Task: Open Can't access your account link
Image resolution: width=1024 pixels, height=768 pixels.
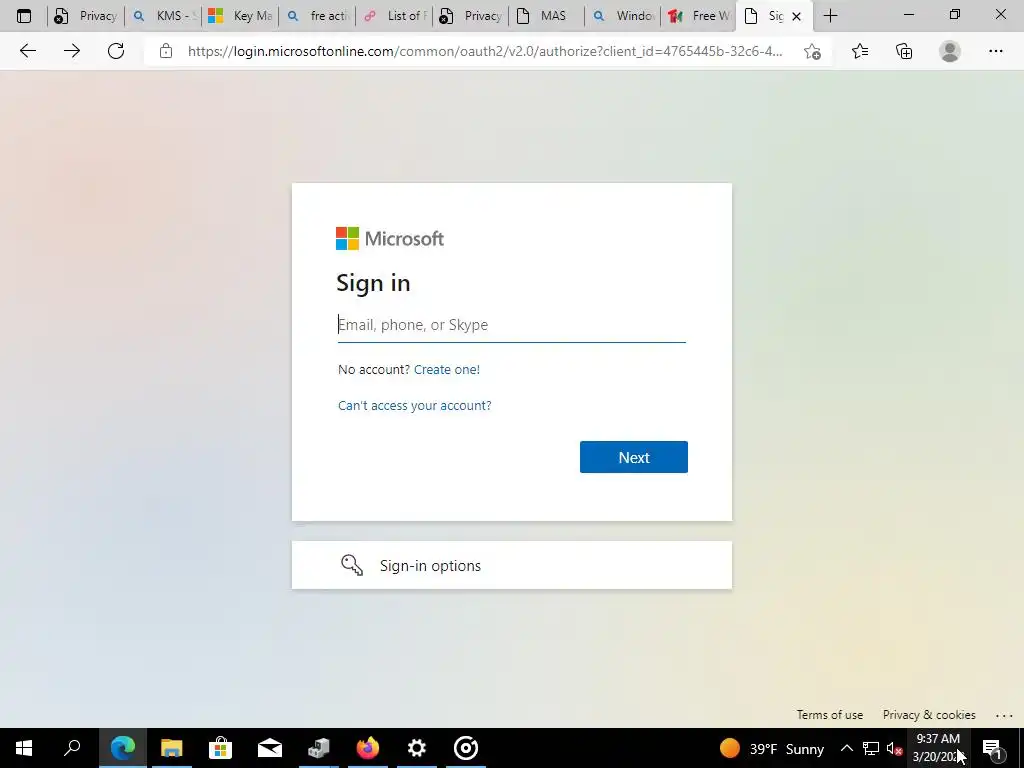Action: [415, 406]
